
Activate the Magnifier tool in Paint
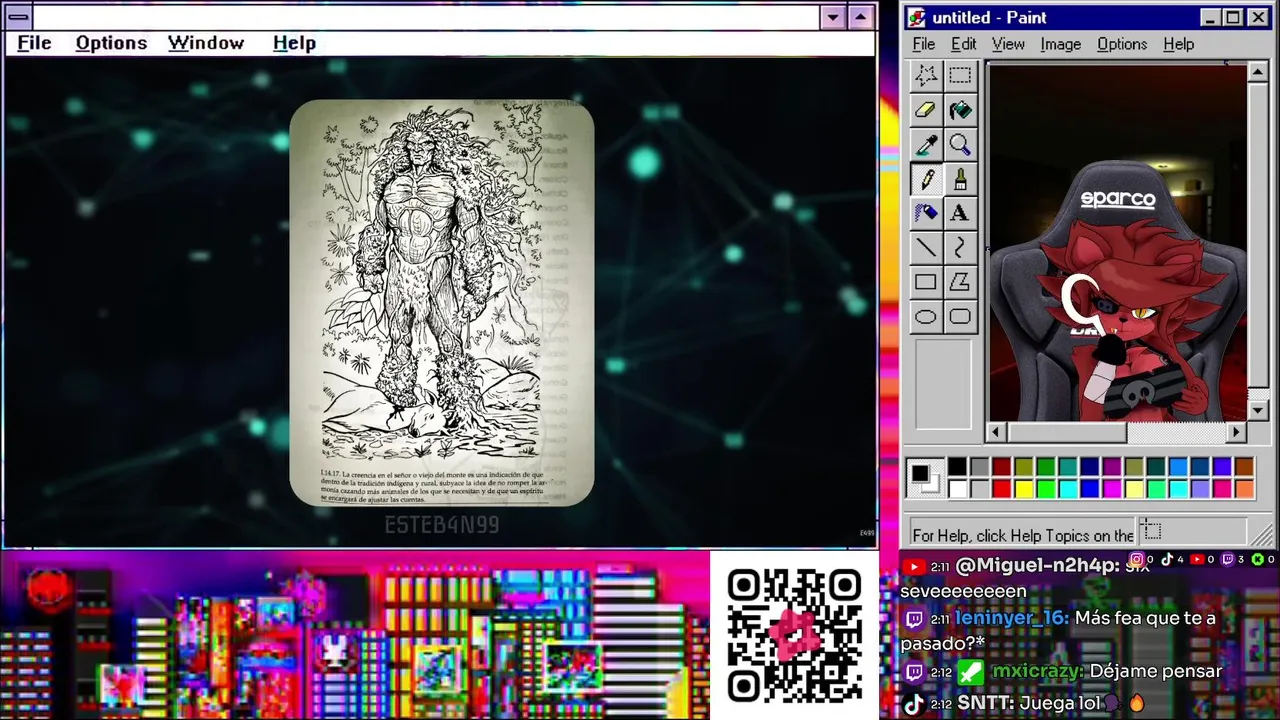point(960,145)
